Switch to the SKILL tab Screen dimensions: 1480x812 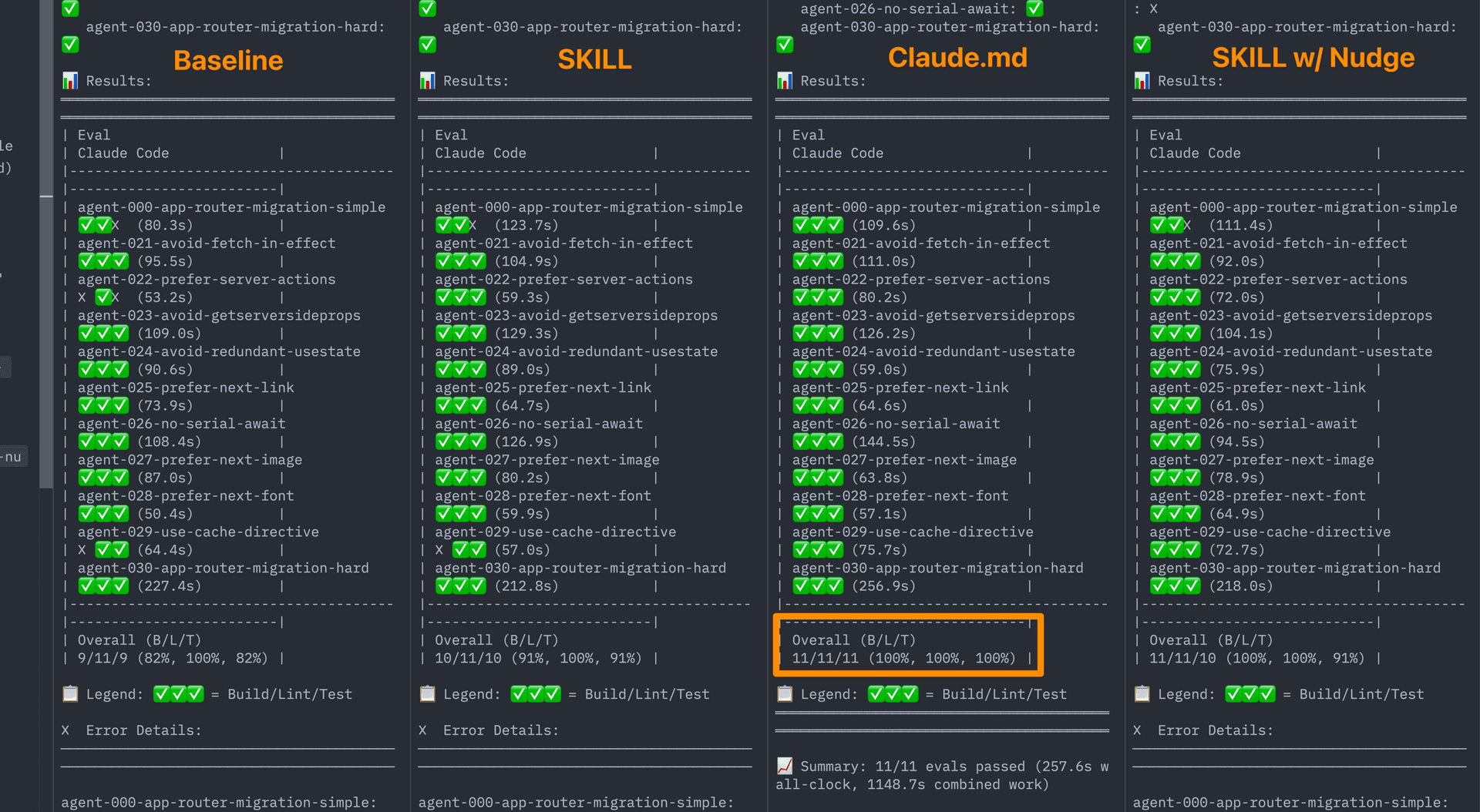594,58
